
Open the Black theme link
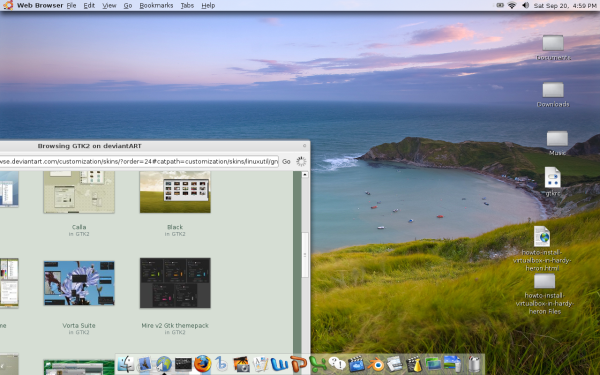(175, 227)
